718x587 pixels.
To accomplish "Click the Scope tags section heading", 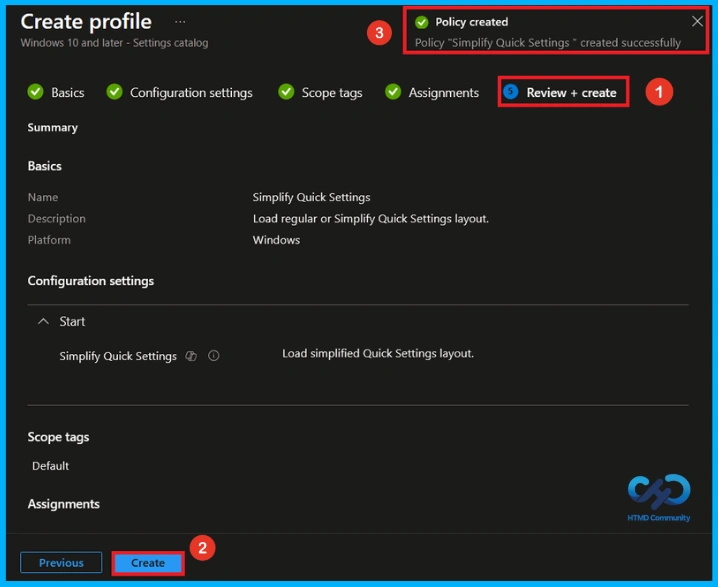I will [58, 437].
